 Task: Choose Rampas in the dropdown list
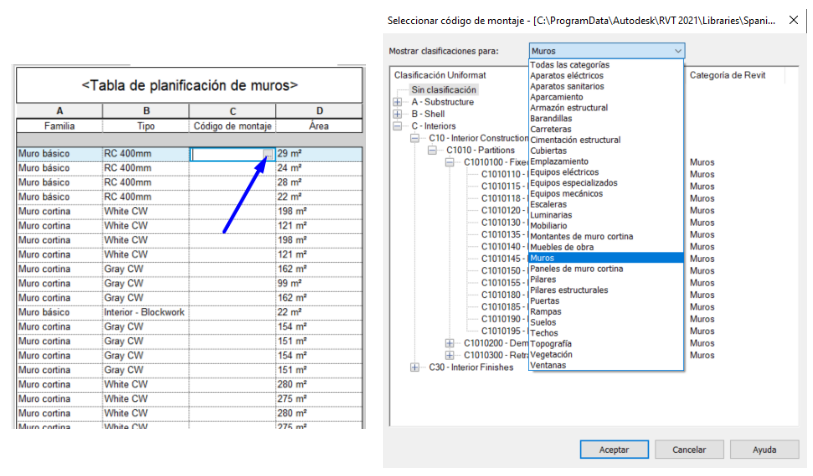606,312
